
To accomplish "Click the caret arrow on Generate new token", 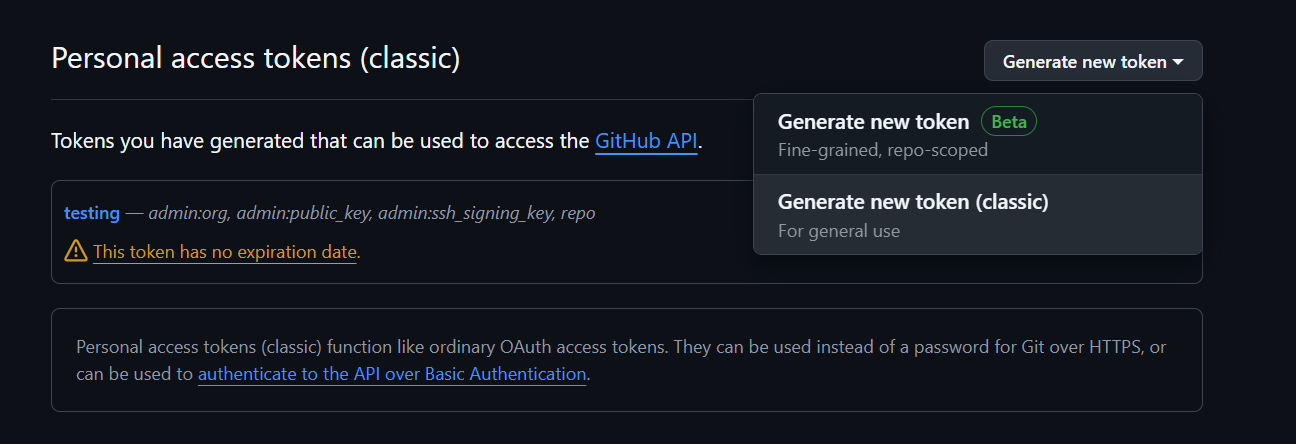I will click(x=1178, y=62).
